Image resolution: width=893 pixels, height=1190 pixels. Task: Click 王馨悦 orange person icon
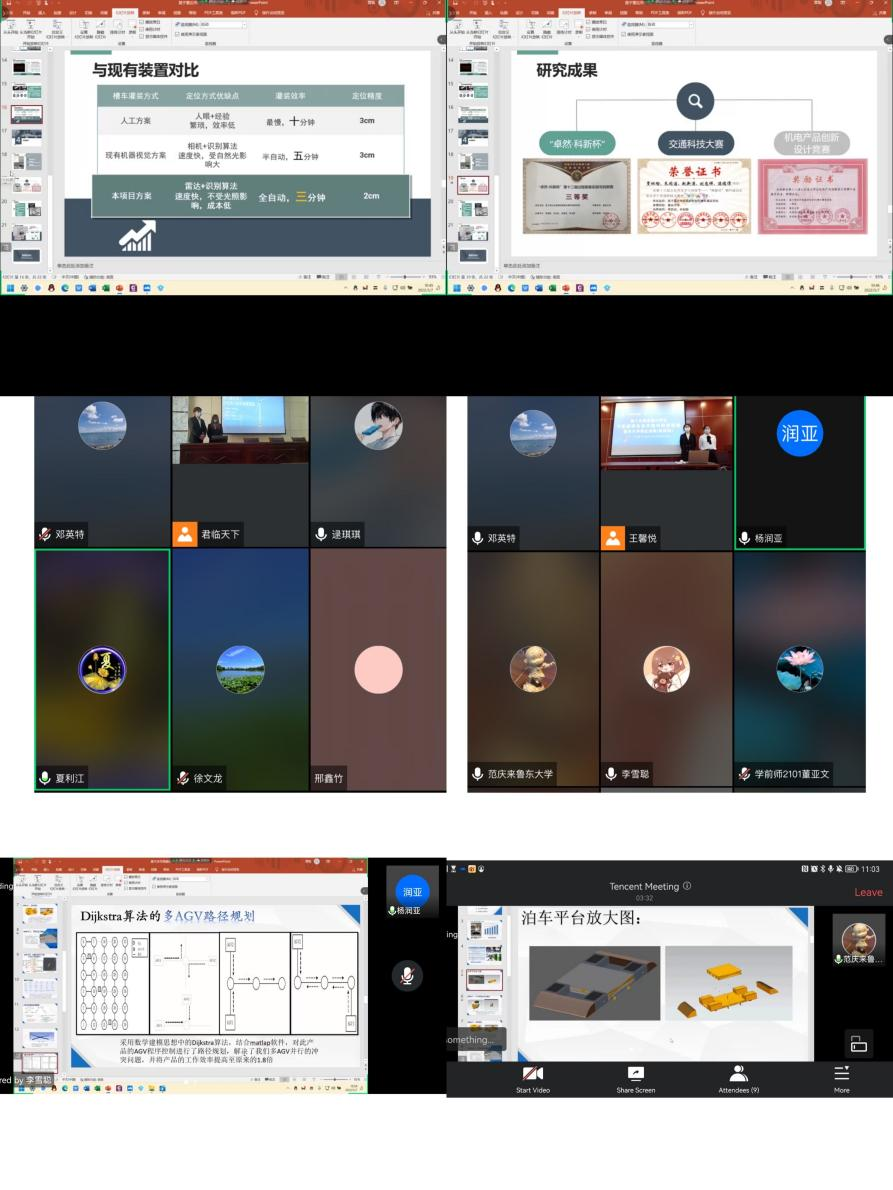[x=613, y=538]
